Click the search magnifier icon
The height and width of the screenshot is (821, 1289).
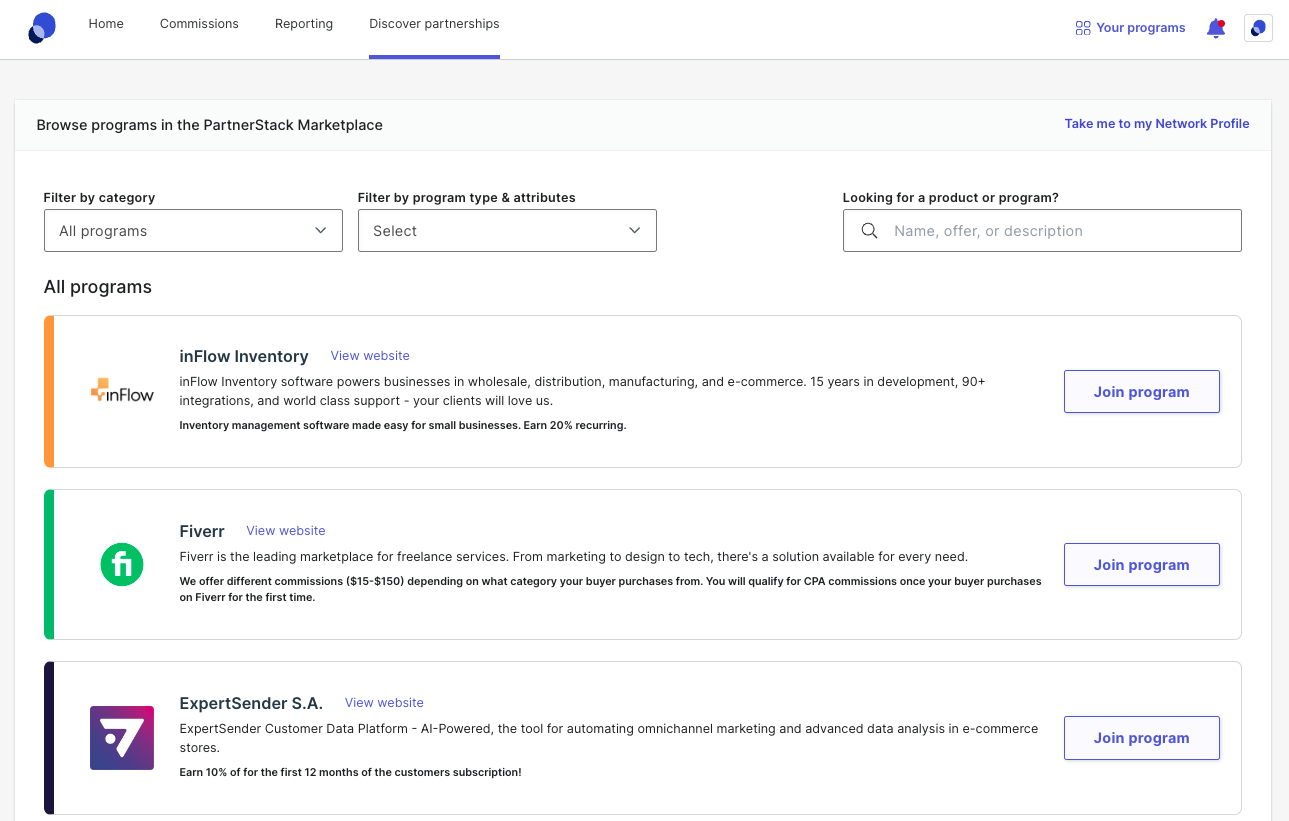[x=870, y=231]
